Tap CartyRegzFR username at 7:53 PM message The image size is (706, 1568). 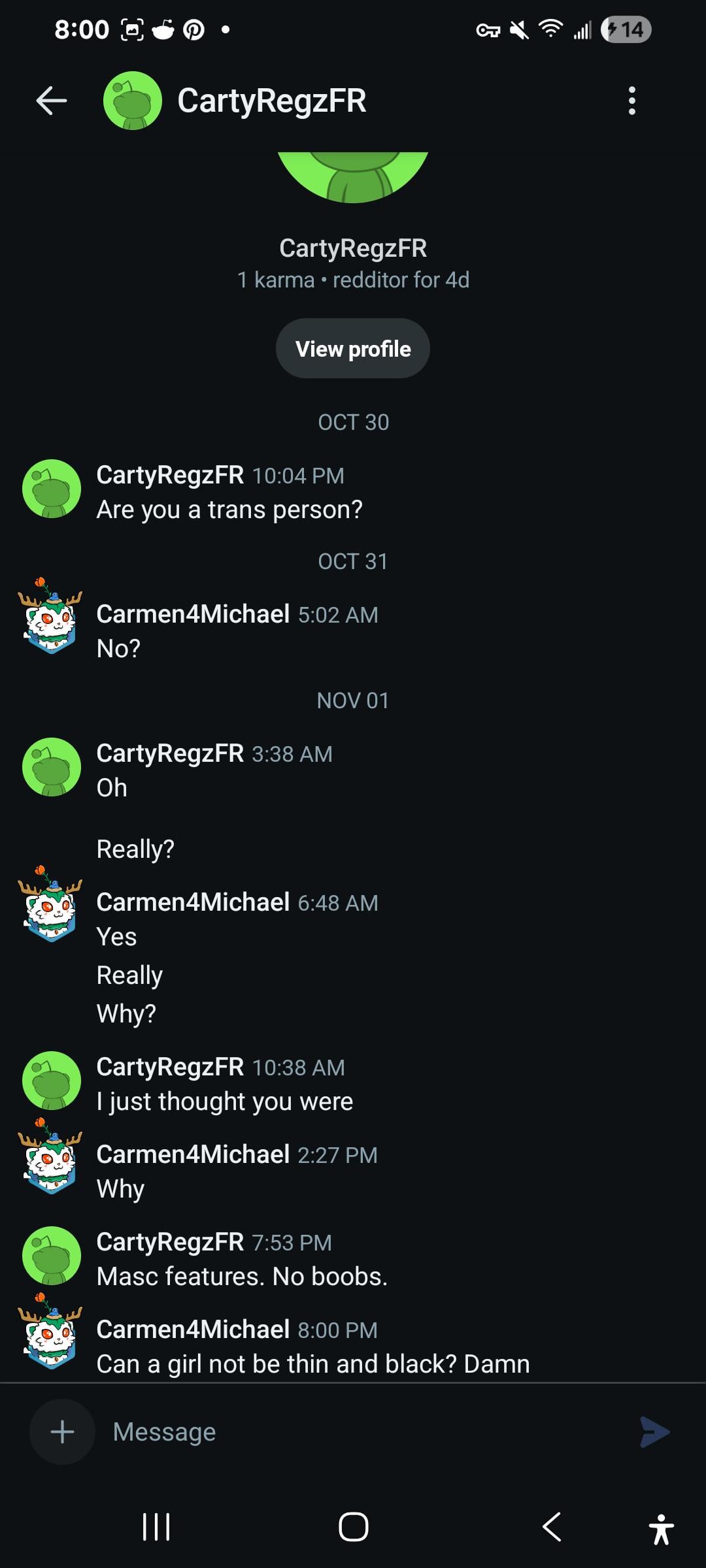170,1241
